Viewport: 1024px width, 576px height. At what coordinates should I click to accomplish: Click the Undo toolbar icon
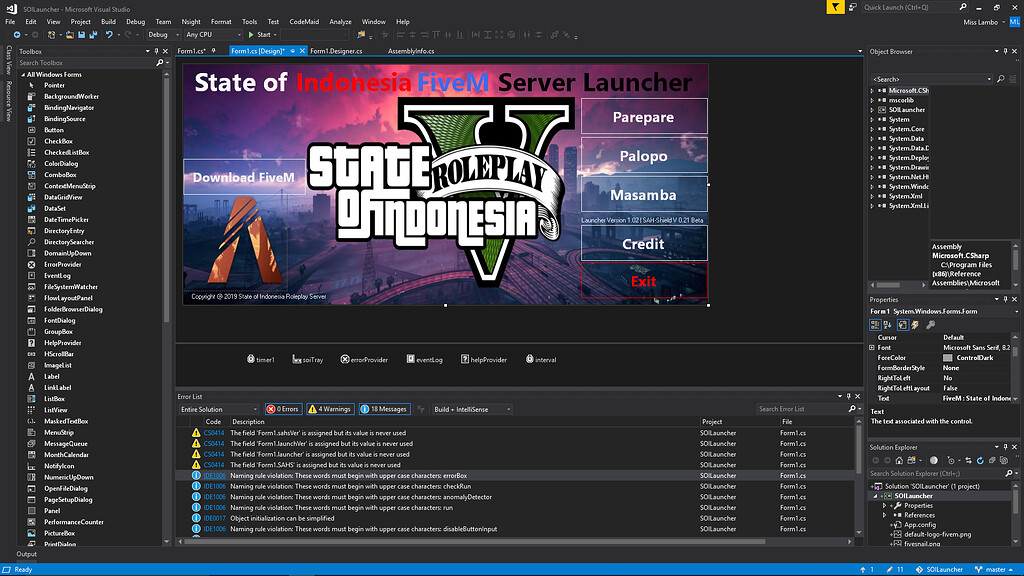(x=109, y=35)
